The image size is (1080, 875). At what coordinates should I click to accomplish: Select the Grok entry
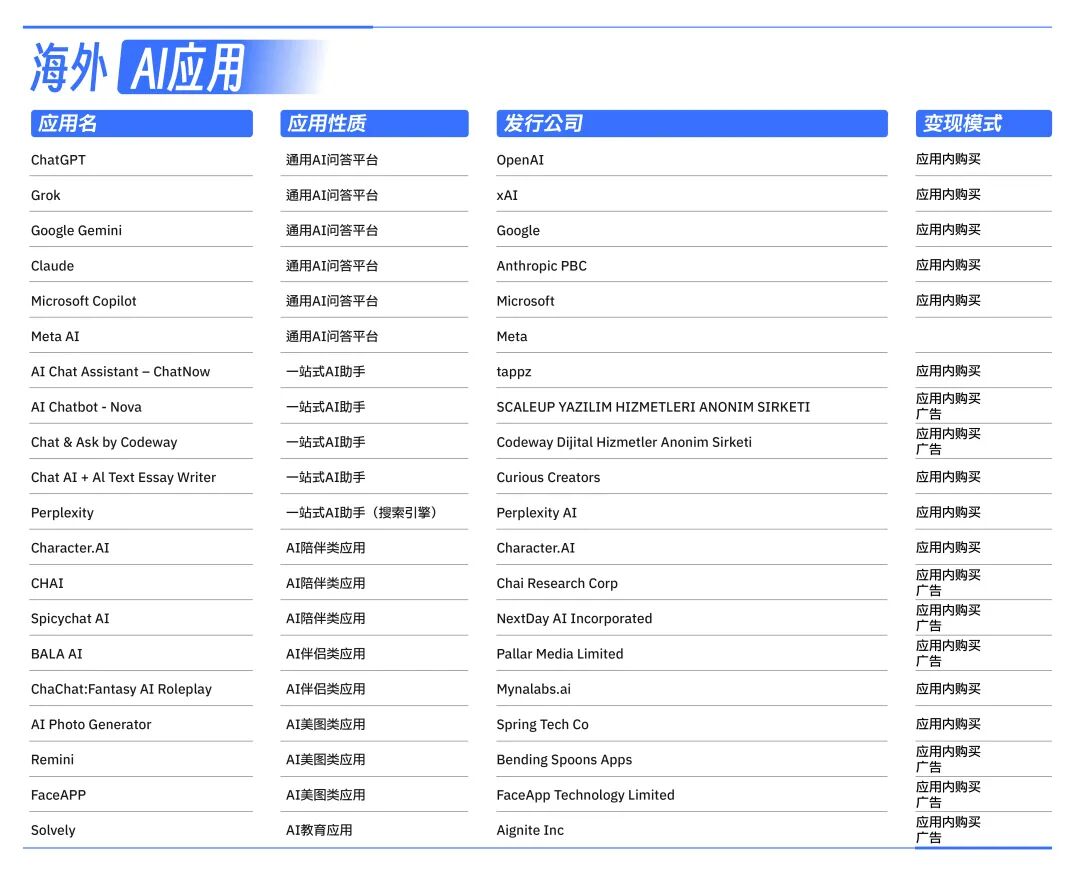[44, 195]
